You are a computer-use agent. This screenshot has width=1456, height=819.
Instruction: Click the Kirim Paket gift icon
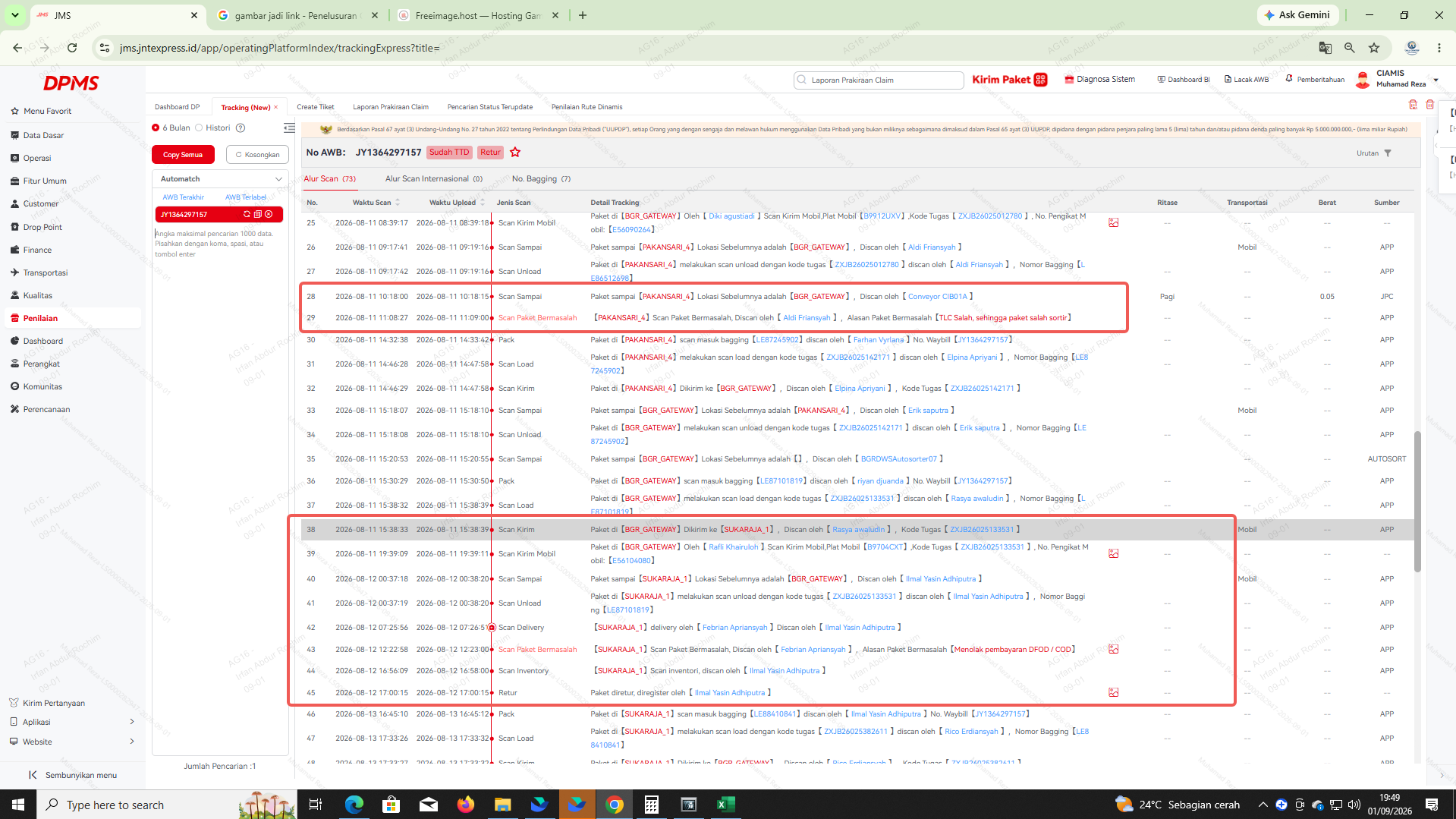tap(1040, 80)
